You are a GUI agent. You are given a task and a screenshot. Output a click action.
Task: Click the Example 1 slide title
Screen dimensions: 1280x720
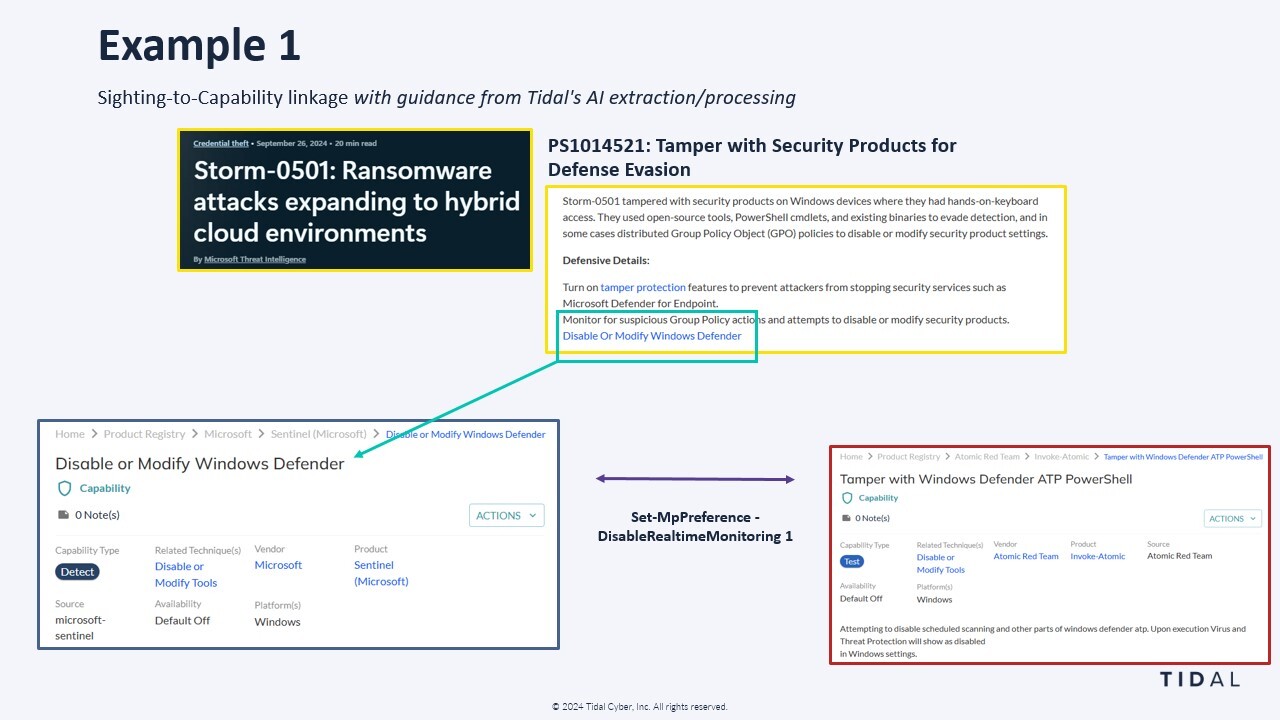click(x=199, y=46)
